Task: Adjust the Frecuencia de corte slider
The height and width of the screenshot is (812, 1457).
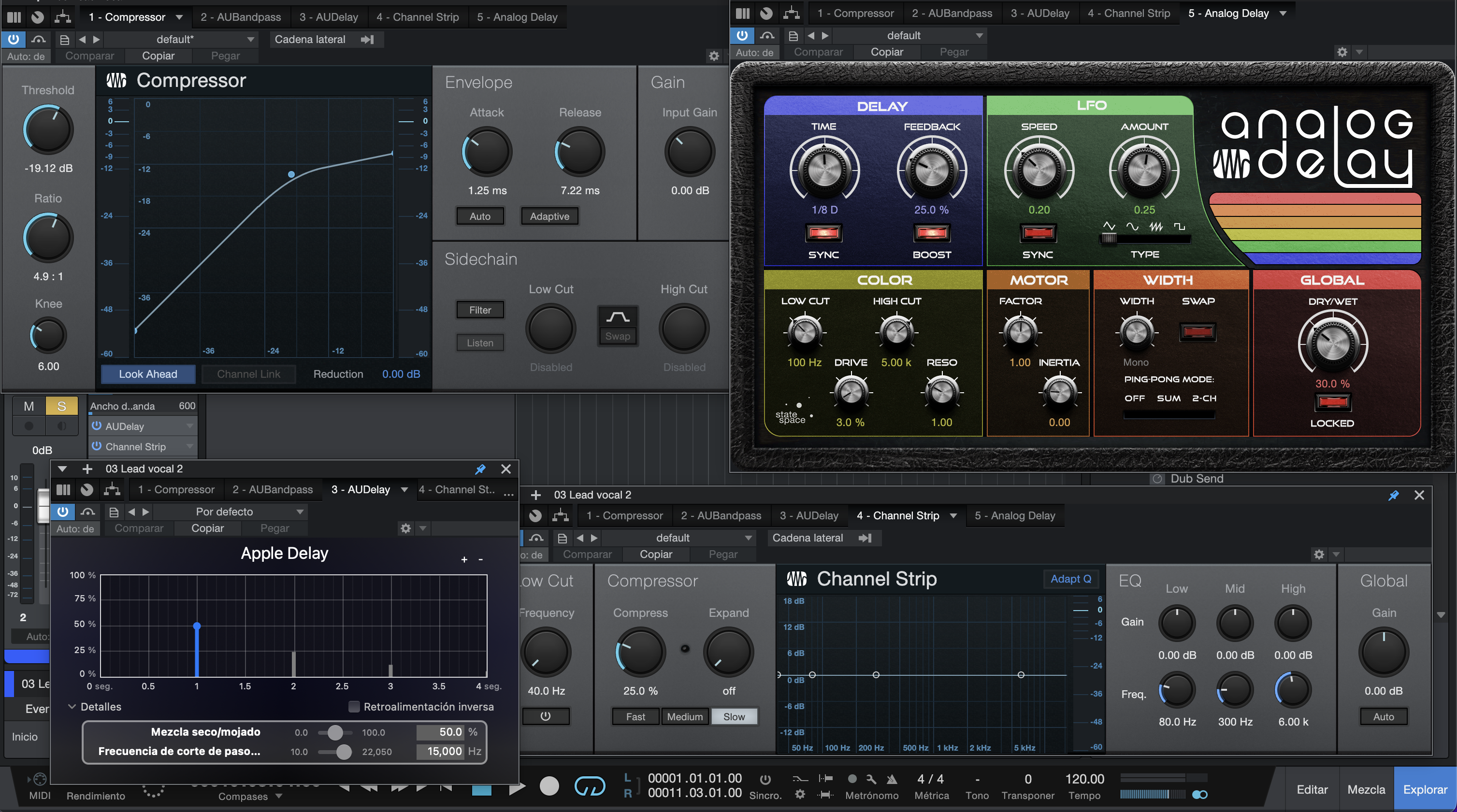Action: coord(343,752)
